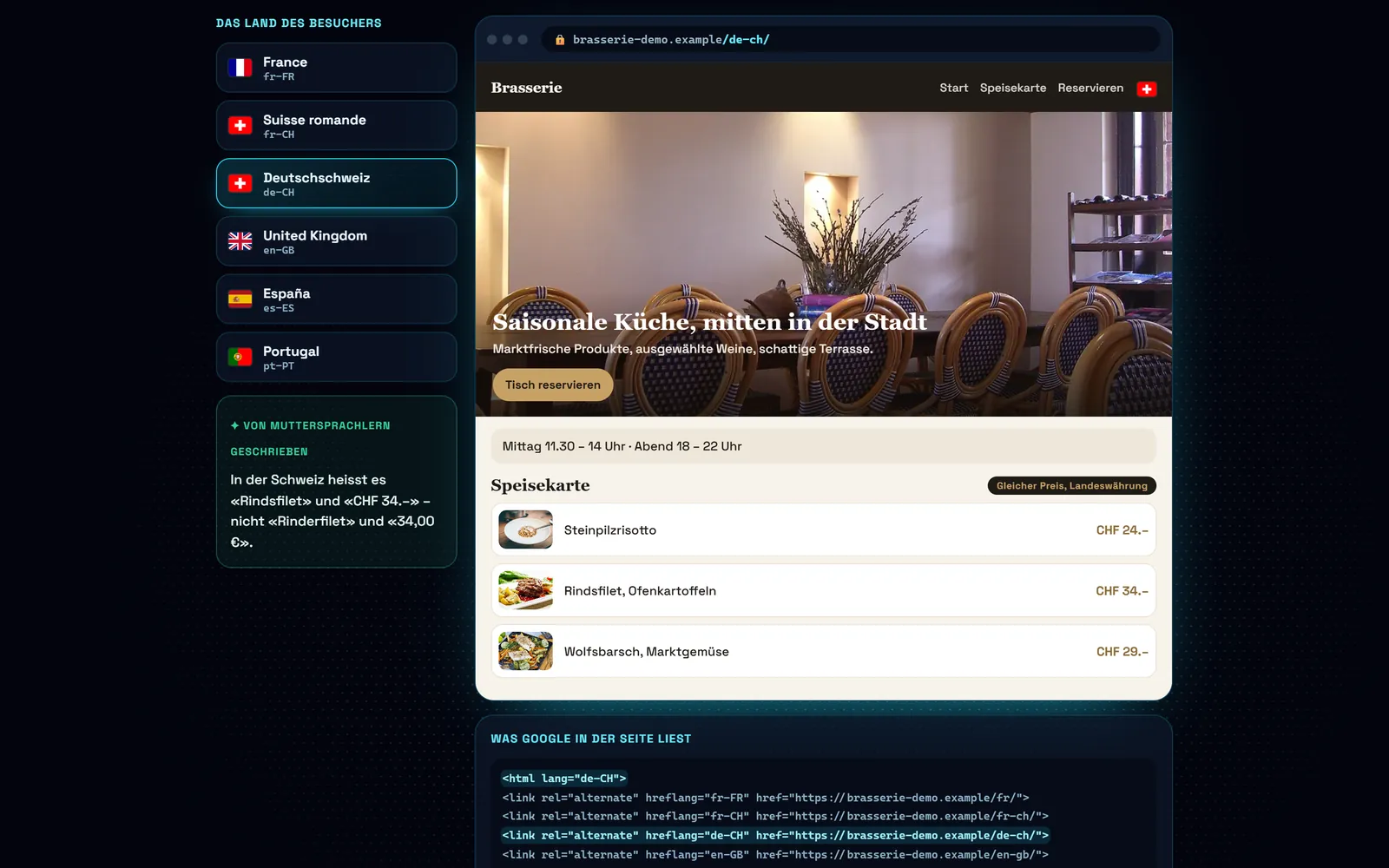Open the Wolfsbarsch dish thumbnail
Screen dimensions: 1389x868
tap(525, 651)
